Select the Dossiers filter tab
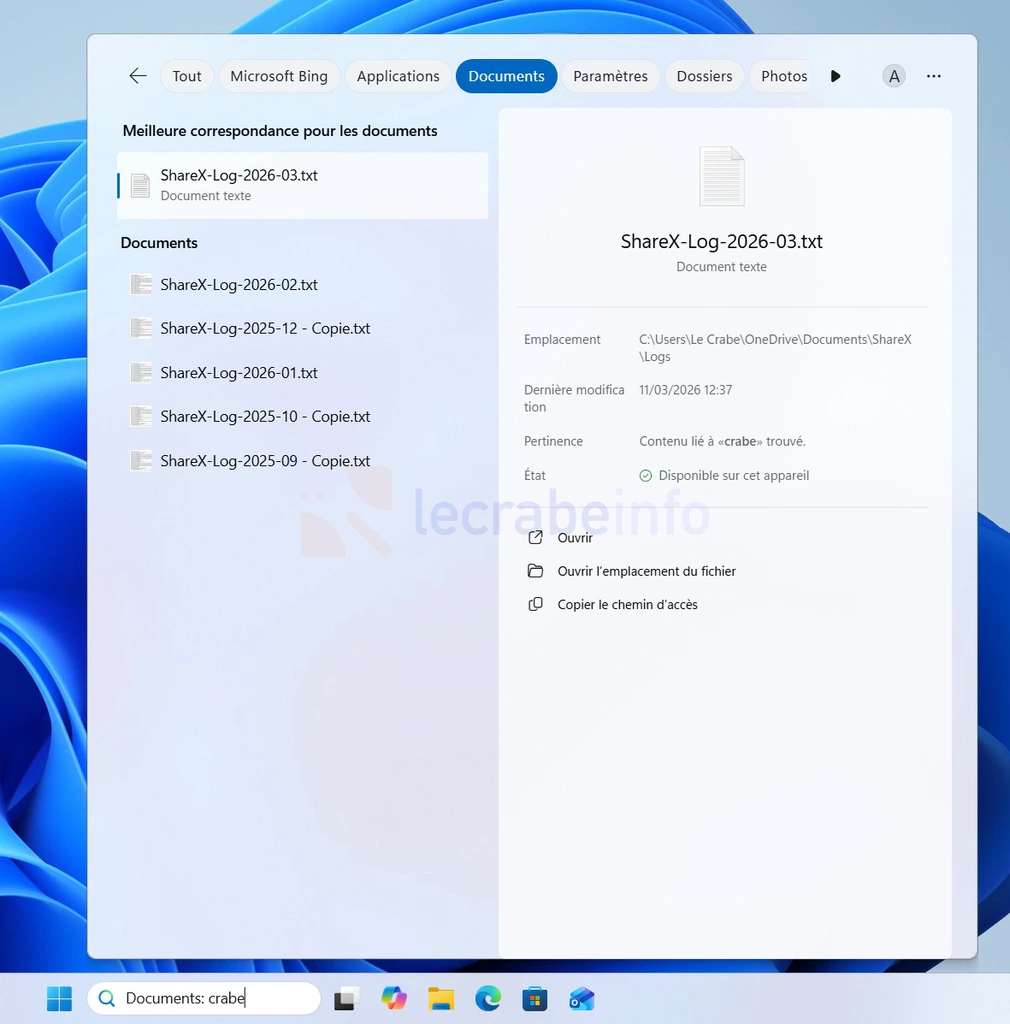The width and height of the screenshot is (1010, 1024). pyautogui.click(x=704, y=76)
